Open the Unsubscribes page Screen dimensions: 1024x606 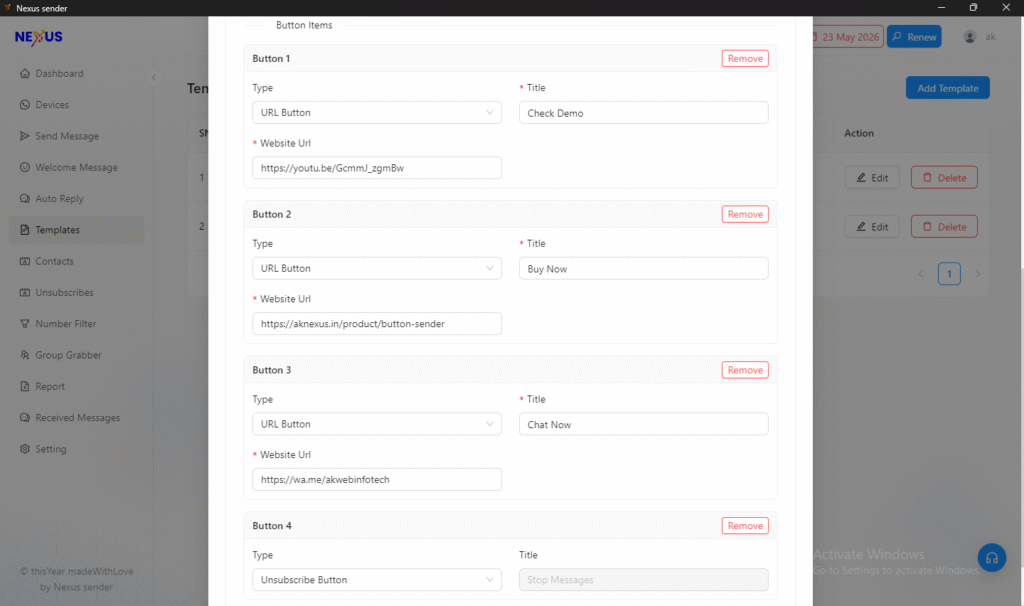(x=76, y=293)
